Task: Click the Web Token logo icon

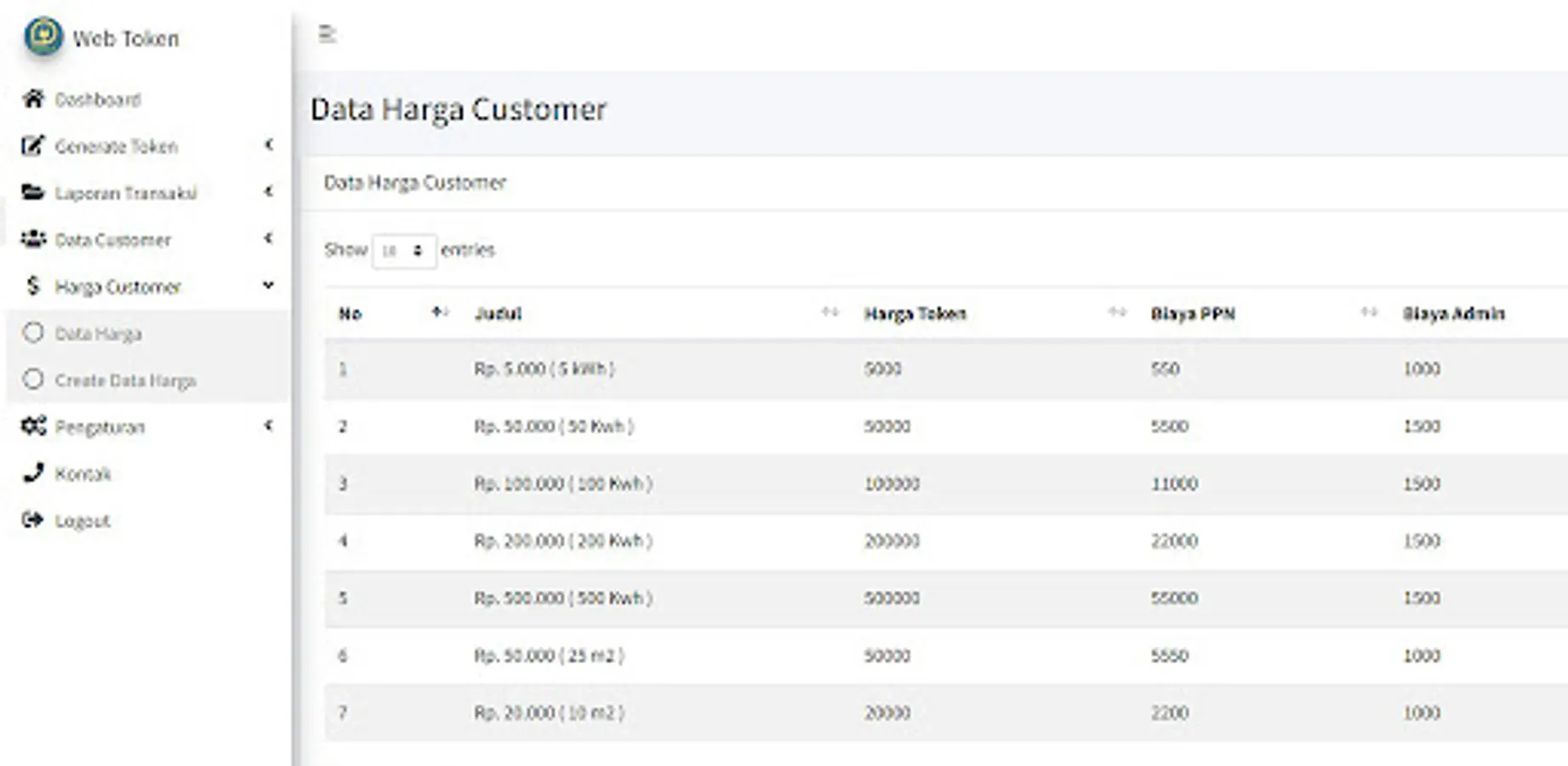Action: pyautogui.click(x=43, y=37)
